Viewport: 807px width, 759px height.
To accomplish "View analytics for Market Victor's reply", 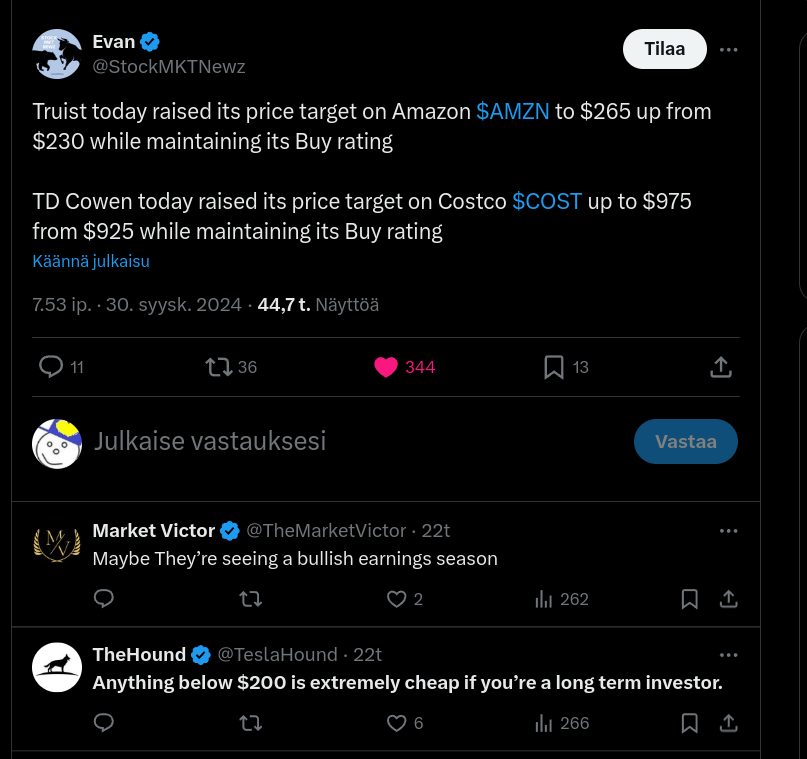I will tap(544, 599).
